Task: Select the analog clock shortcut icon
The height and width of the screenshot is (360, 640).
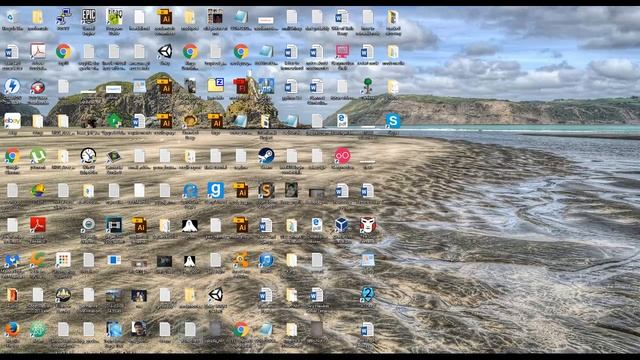Action: pos(88,156)
